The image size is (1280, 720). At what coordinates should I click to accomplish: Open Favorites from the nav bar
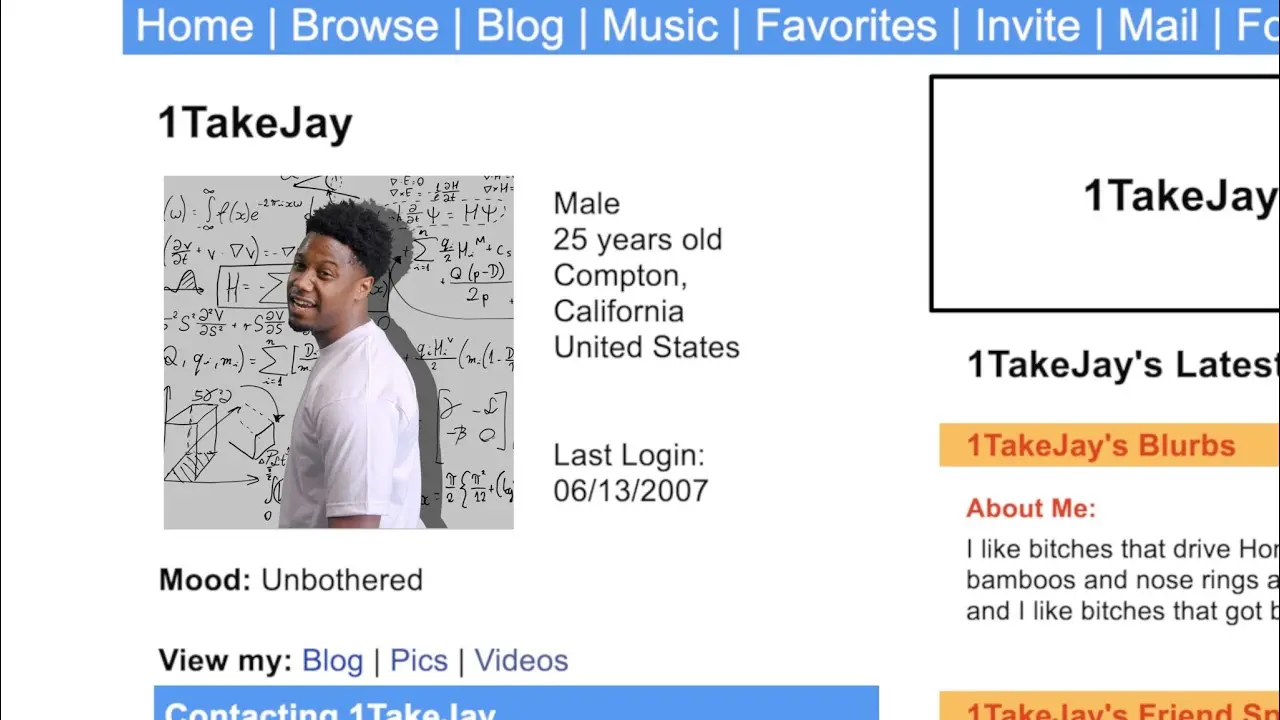click(x=846, y=25)
